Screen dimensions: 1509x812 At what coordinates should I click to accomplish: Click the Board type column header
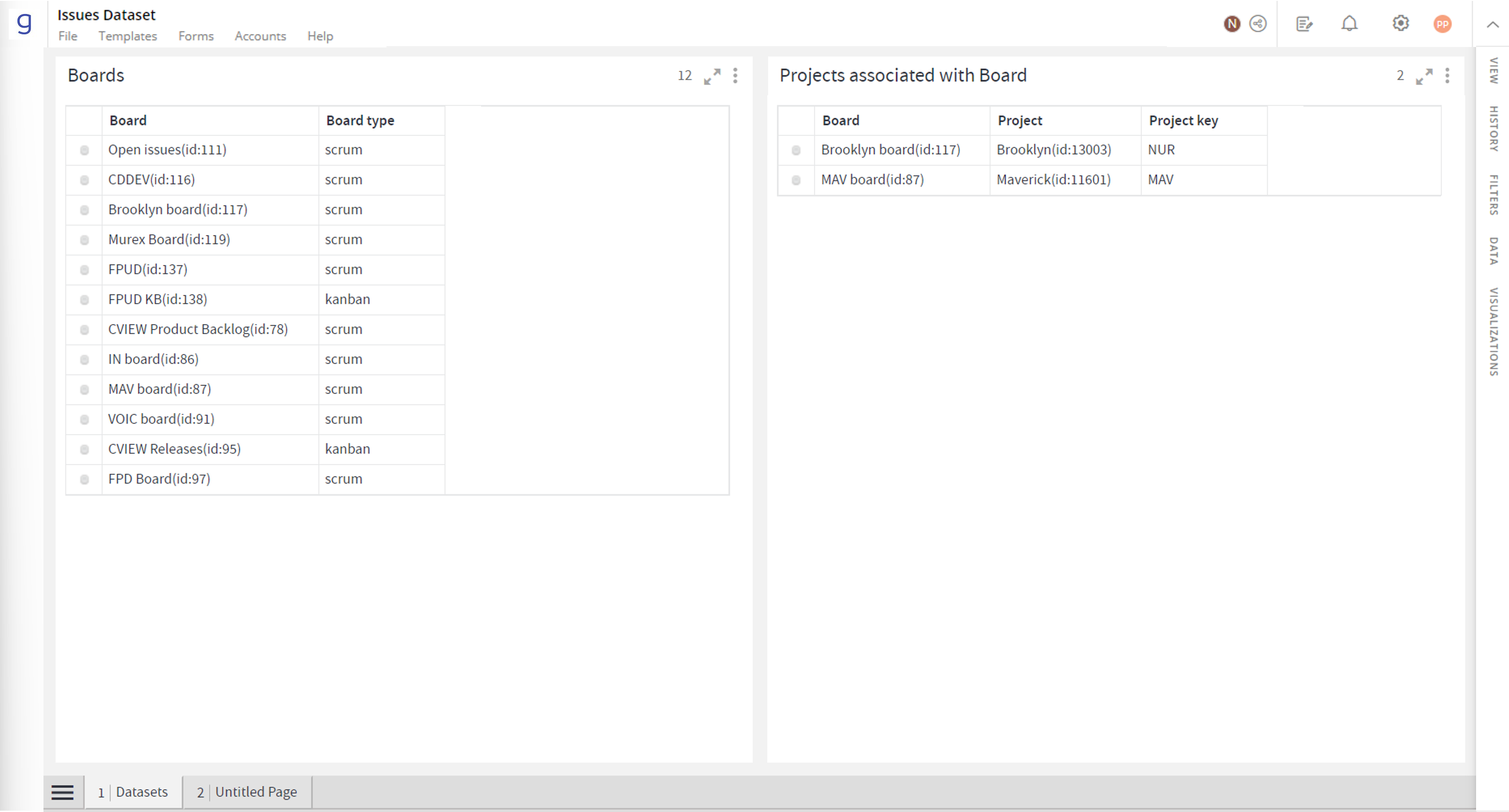[x=381, y=121]
